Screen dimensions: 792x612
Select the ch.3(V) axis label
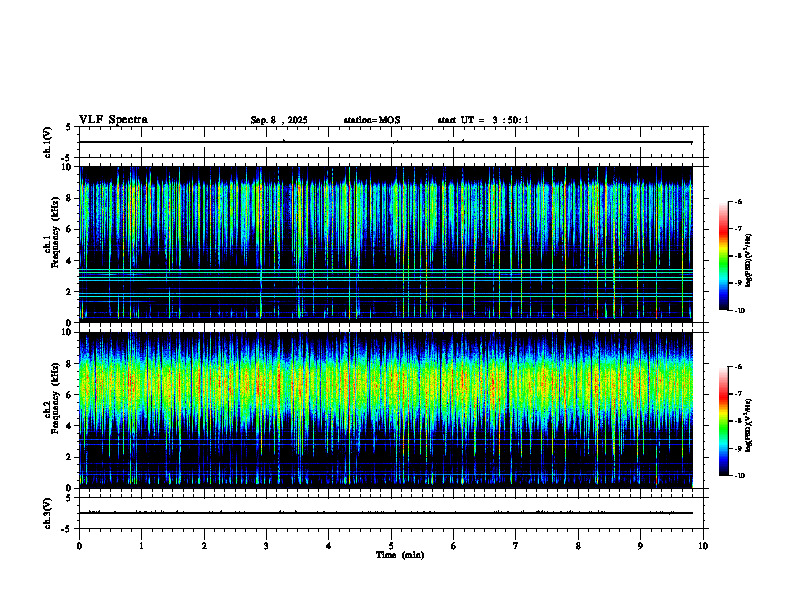48,513
